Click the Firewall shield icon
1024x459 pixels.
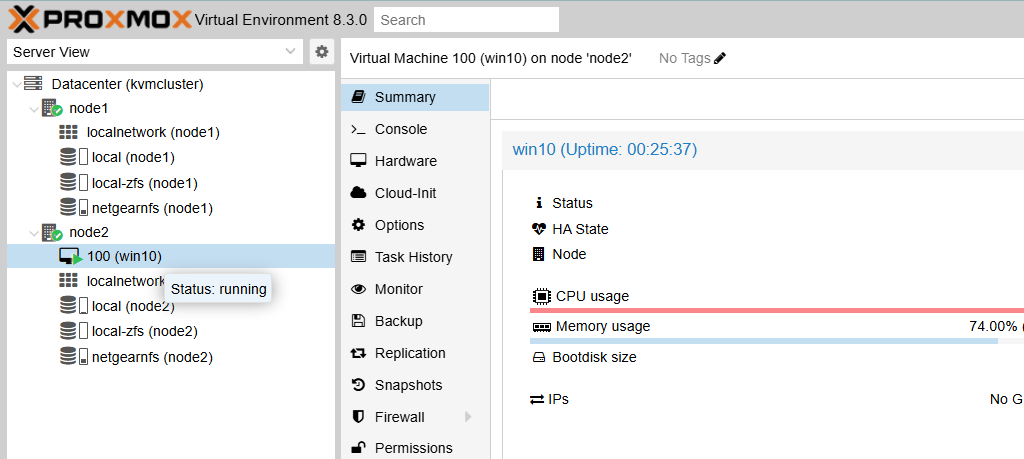(x=358, y=417)
